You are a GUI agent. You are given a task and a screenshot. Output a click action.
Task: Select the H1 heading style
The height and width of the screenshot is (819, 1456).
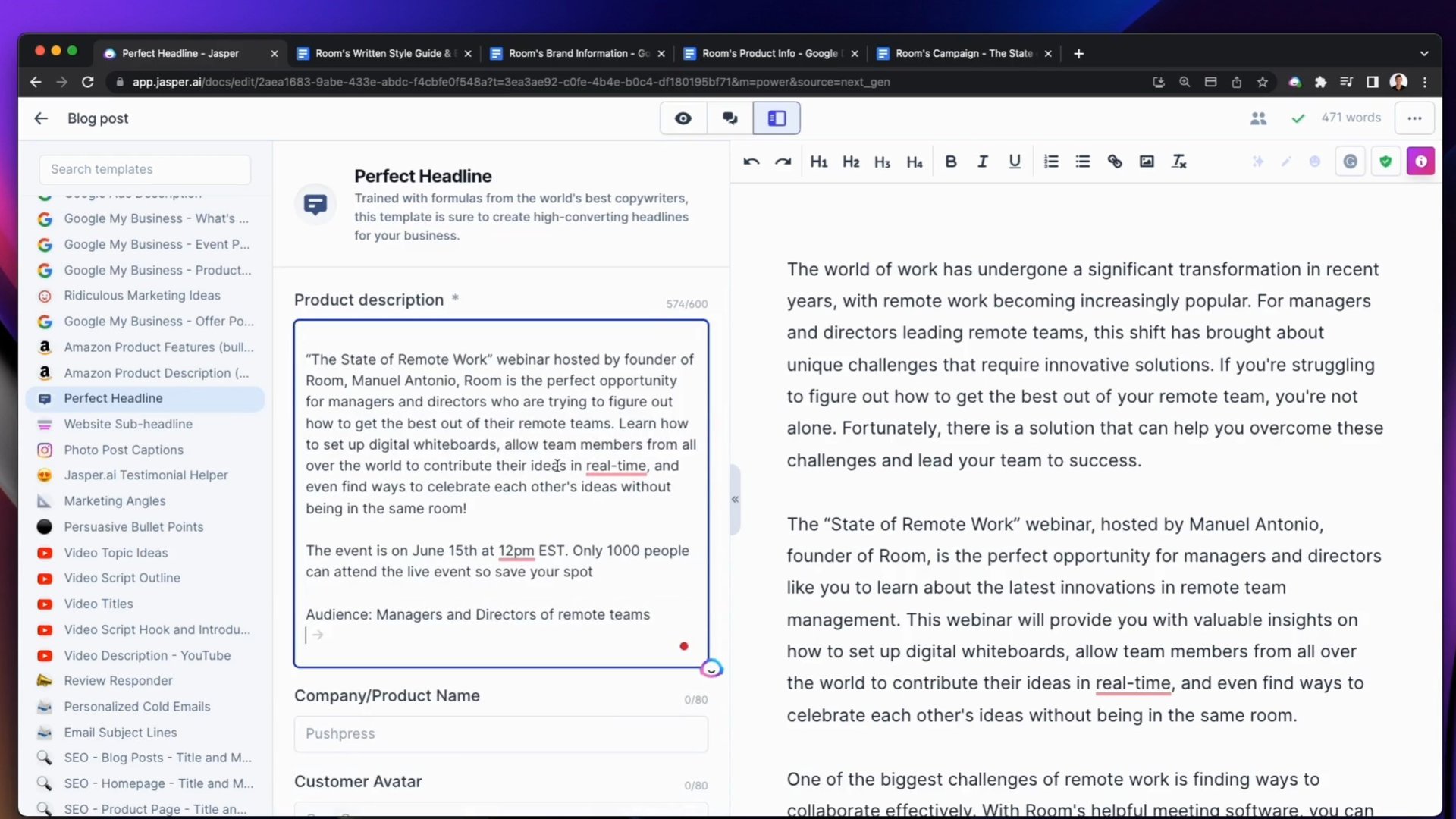820,161
